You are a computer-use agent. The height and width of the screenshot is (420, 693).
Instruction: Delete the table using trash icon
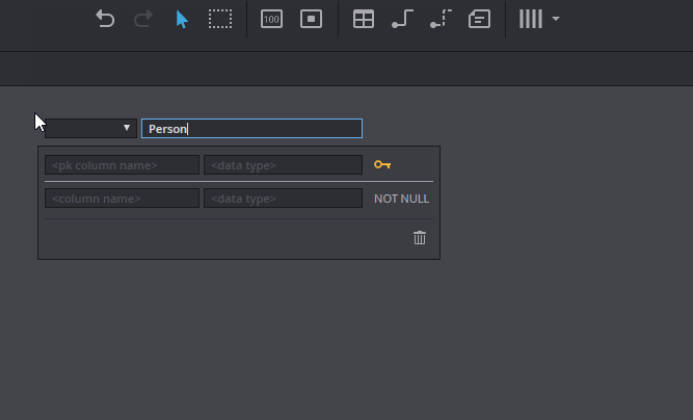pyautogui.click(x=419, y=238)
